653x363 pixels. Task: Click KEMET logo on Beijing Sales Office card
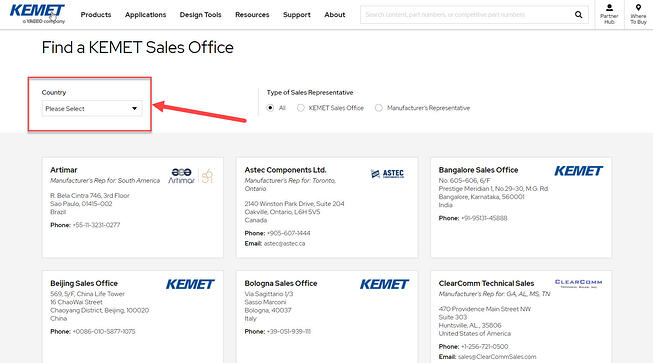(190, 284)
